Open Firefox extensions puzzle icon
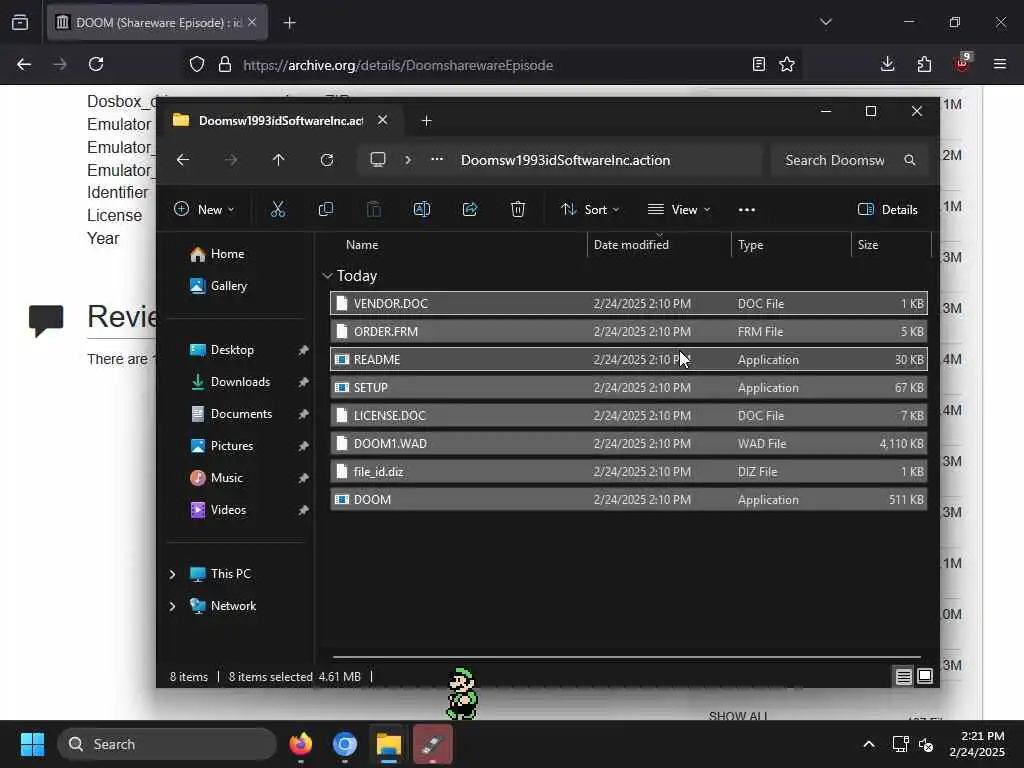This screenshot has height=768, width=1024. coord(924,64)
